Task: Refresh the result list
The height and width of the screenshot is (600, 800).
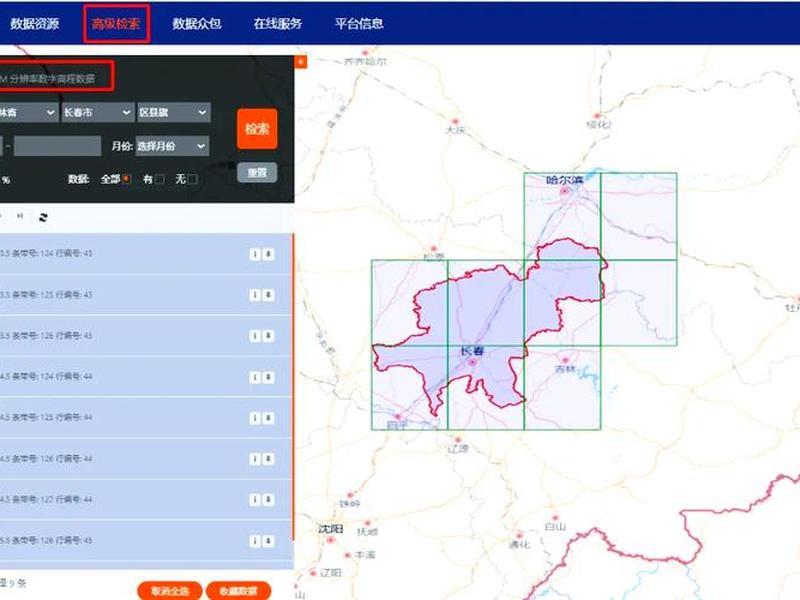Action: [43, 218]
